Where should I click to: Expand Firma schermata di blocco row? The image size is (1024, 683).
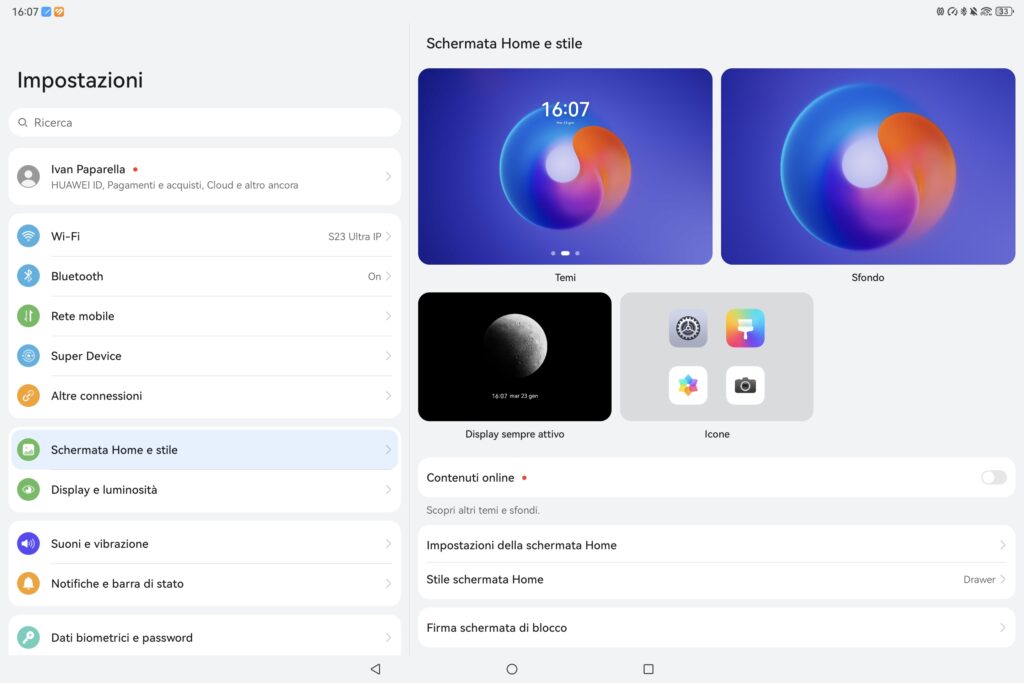coord(715,628)
